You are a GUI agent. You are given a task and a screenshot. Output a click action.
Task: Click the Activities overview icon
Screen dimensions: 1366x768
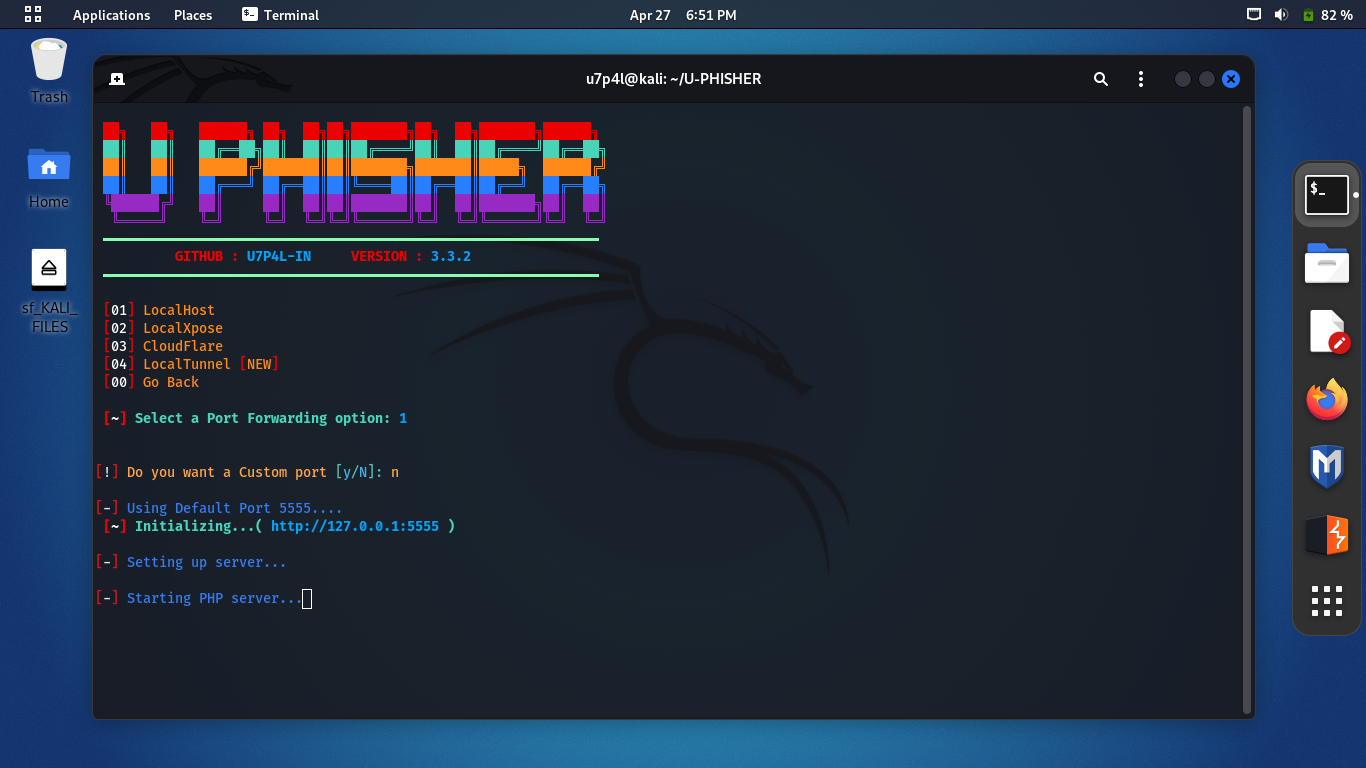33,14
